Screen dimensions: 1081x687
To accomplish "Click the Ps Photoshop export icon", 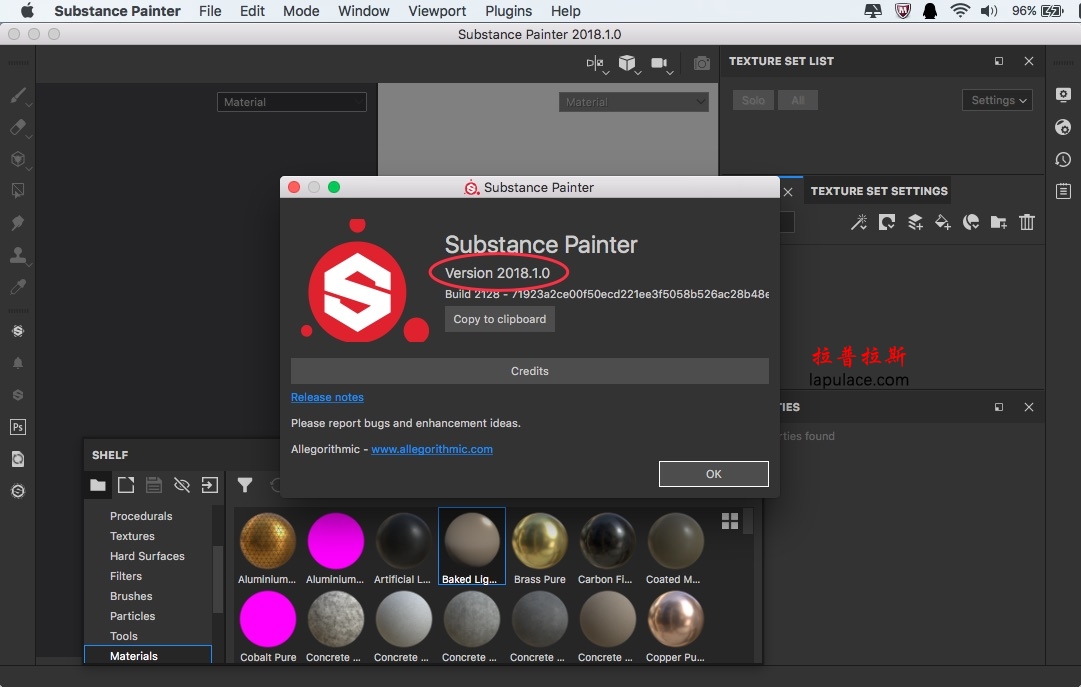I will click(x=18, y=427).
